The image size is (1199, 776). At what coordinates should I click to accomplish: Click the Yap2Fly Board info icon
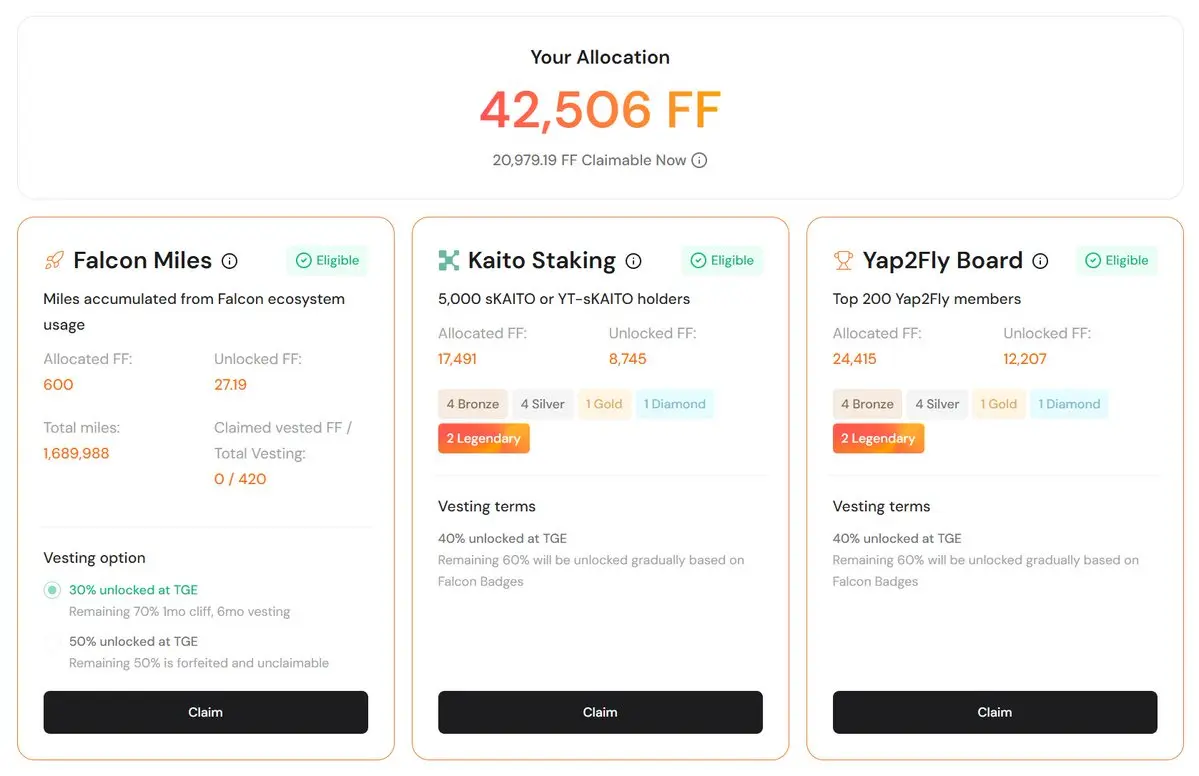click(1040, 261)
